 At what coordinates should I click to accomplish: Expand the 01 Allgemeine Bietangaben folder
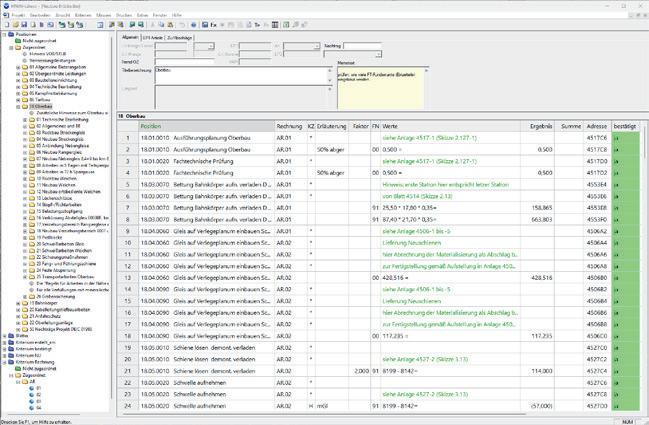(x=18, y=67)
